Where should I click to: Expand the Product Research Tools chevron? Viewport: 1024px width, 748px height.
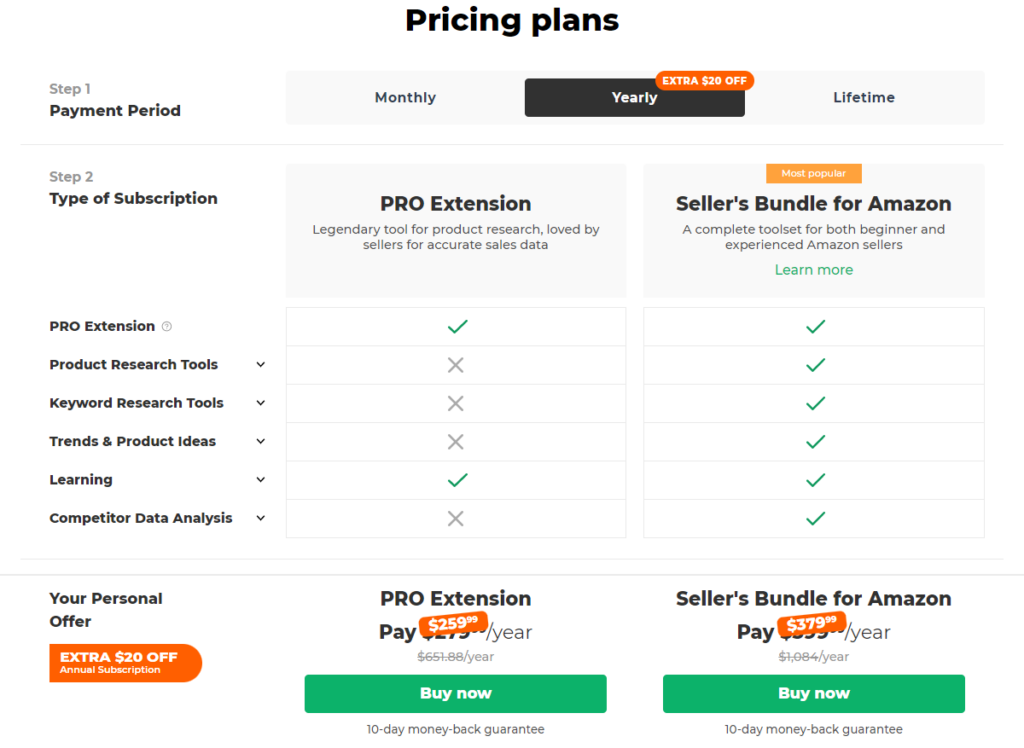pos(261,365)
